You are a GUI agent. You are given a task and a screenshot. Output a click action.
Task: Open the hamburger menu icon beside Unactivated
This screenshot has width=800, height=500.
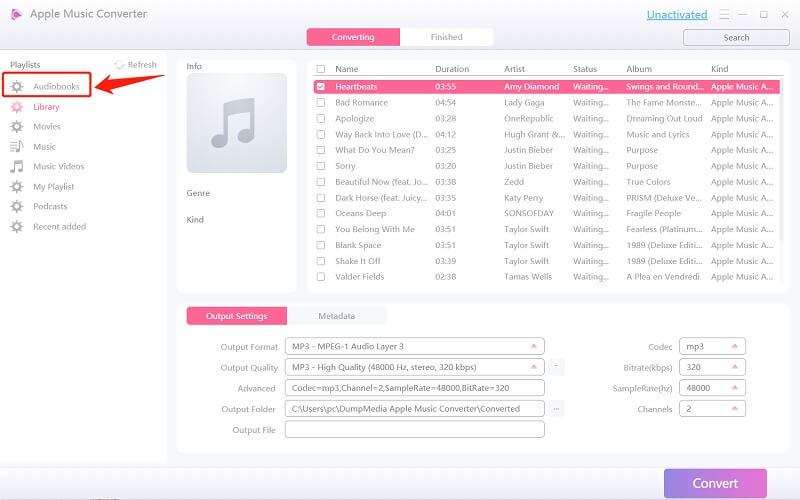pos(724,15)
